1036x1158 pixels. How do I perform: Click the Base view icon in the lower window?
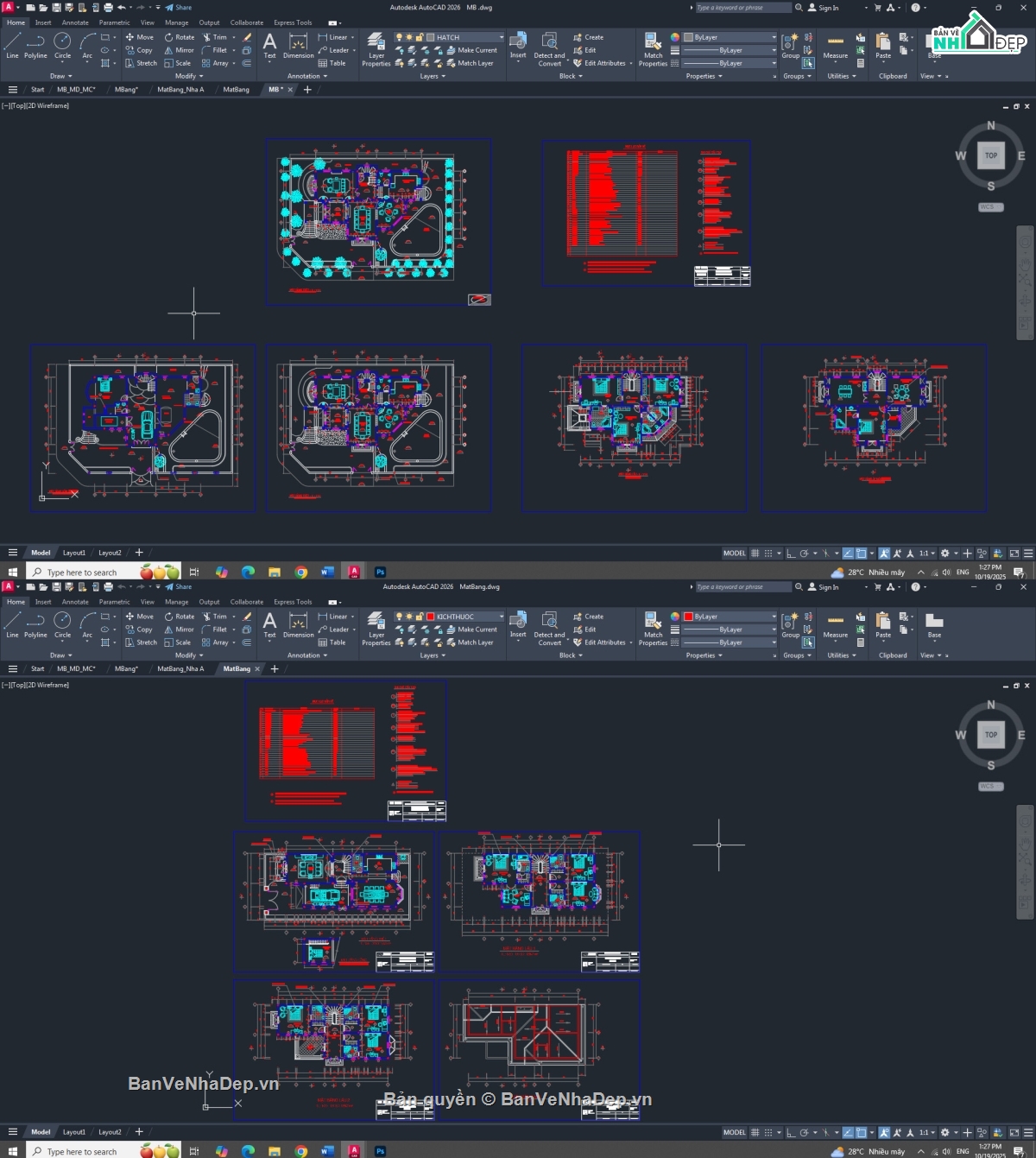click(x=934, y=624)
